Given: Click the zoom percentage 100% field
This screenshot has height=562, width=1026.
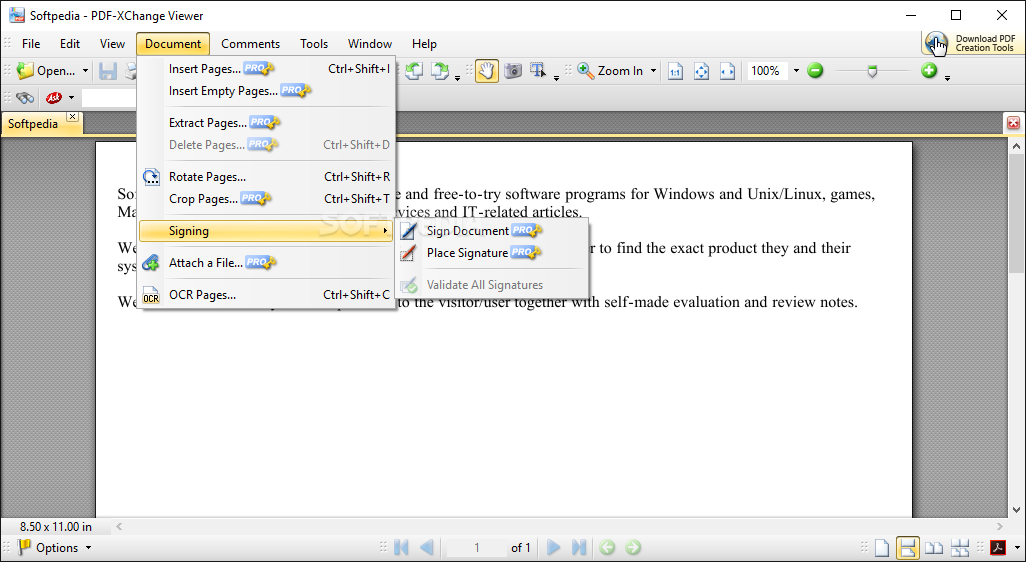Looking at the screenshot, I should [768, 71].
